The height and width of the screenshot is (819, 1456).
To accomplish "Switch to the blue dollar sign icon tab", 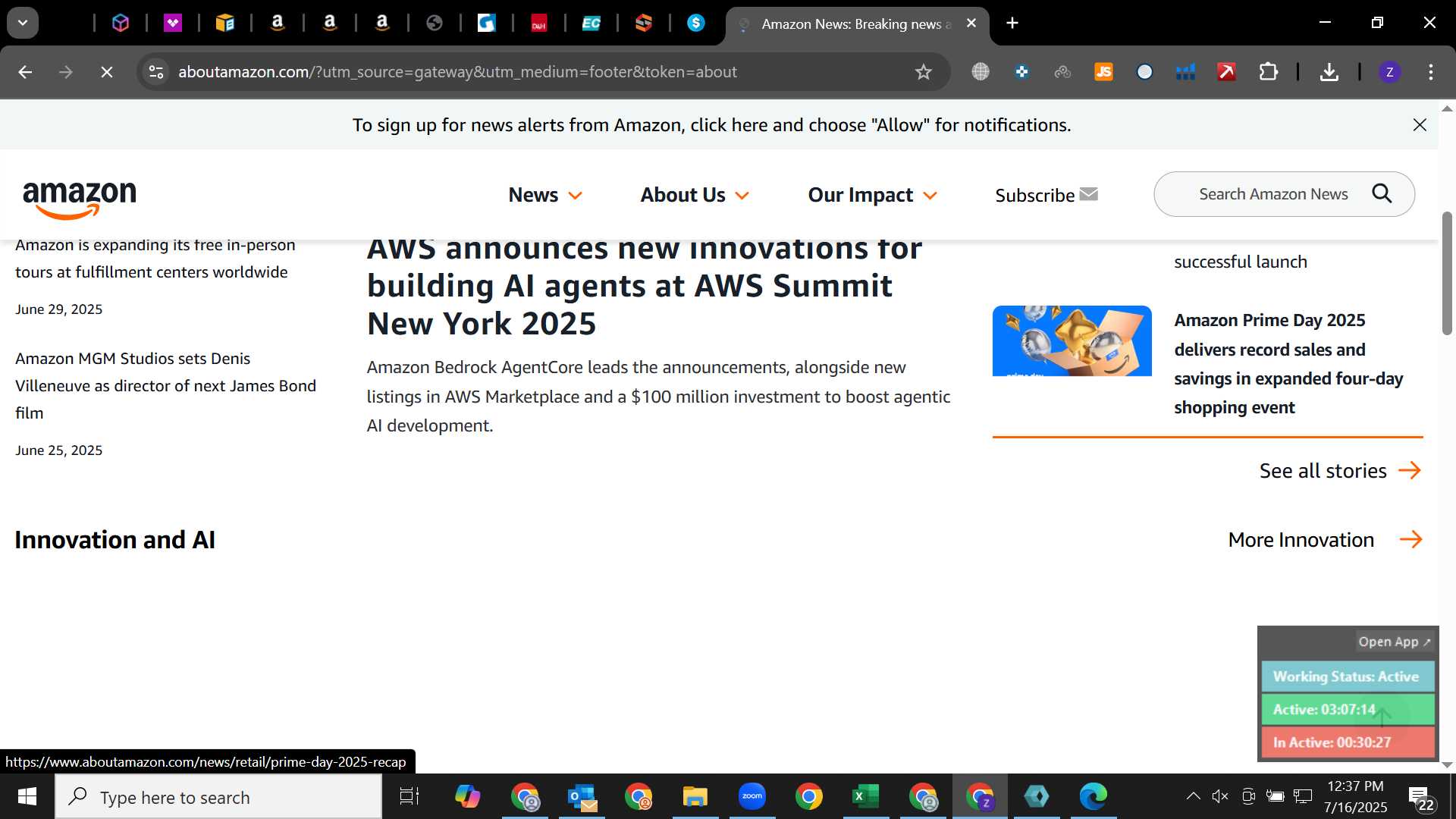I will click(696, 24).
